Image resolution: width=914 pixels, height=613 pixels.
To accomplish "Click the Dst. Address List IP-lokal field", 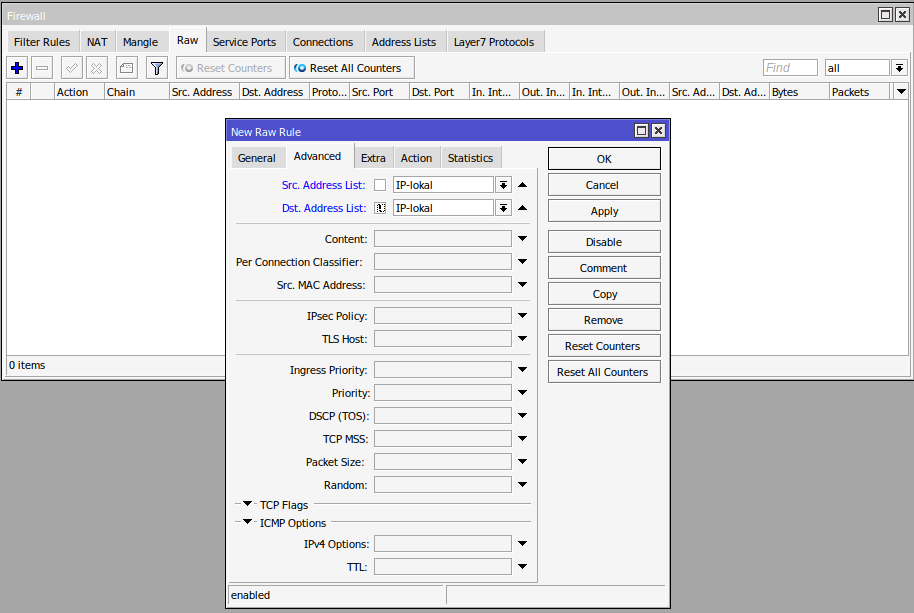I will point(443,208).
